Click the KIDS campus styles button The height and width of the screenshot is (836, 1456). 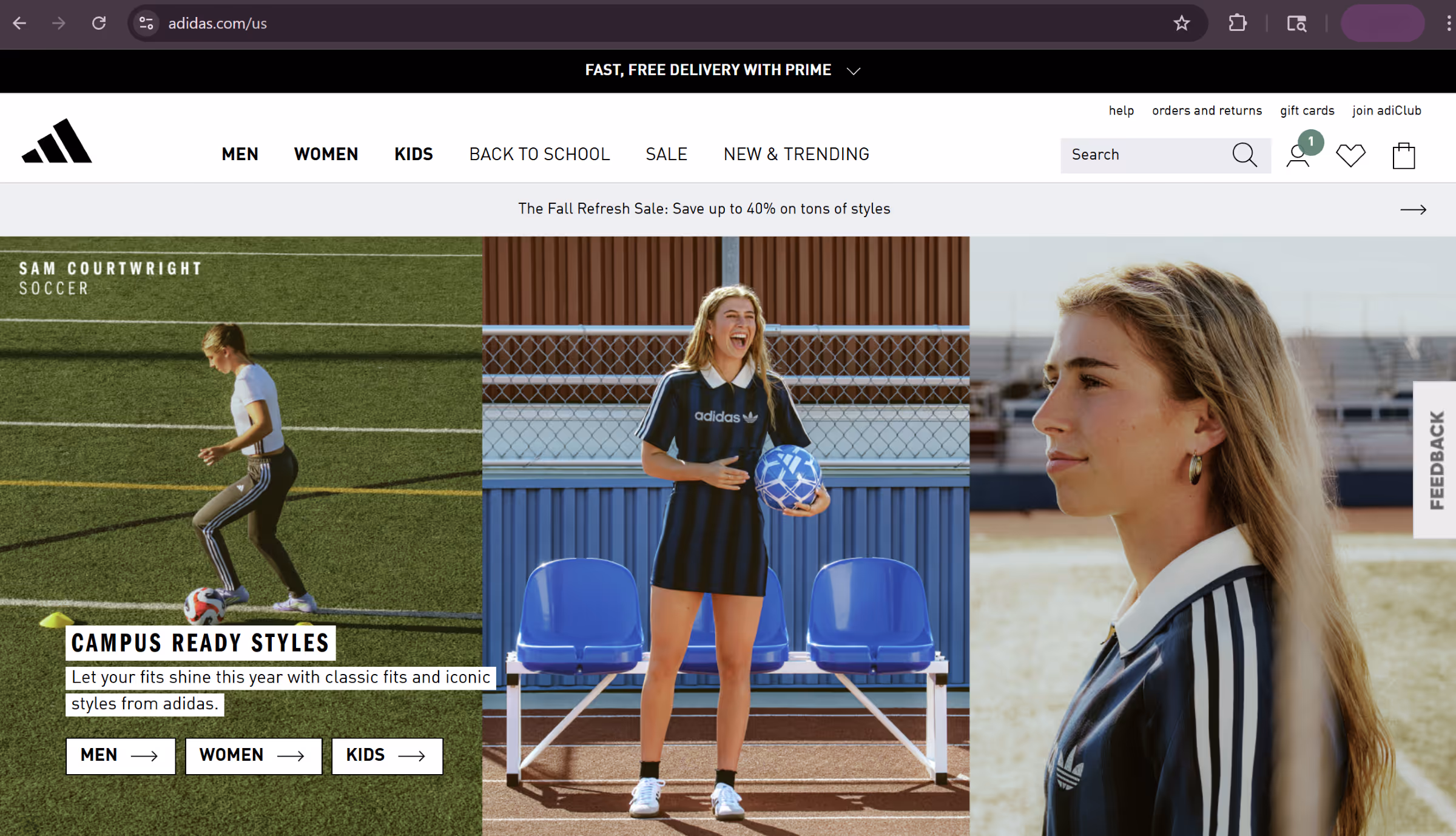point(386,755)
